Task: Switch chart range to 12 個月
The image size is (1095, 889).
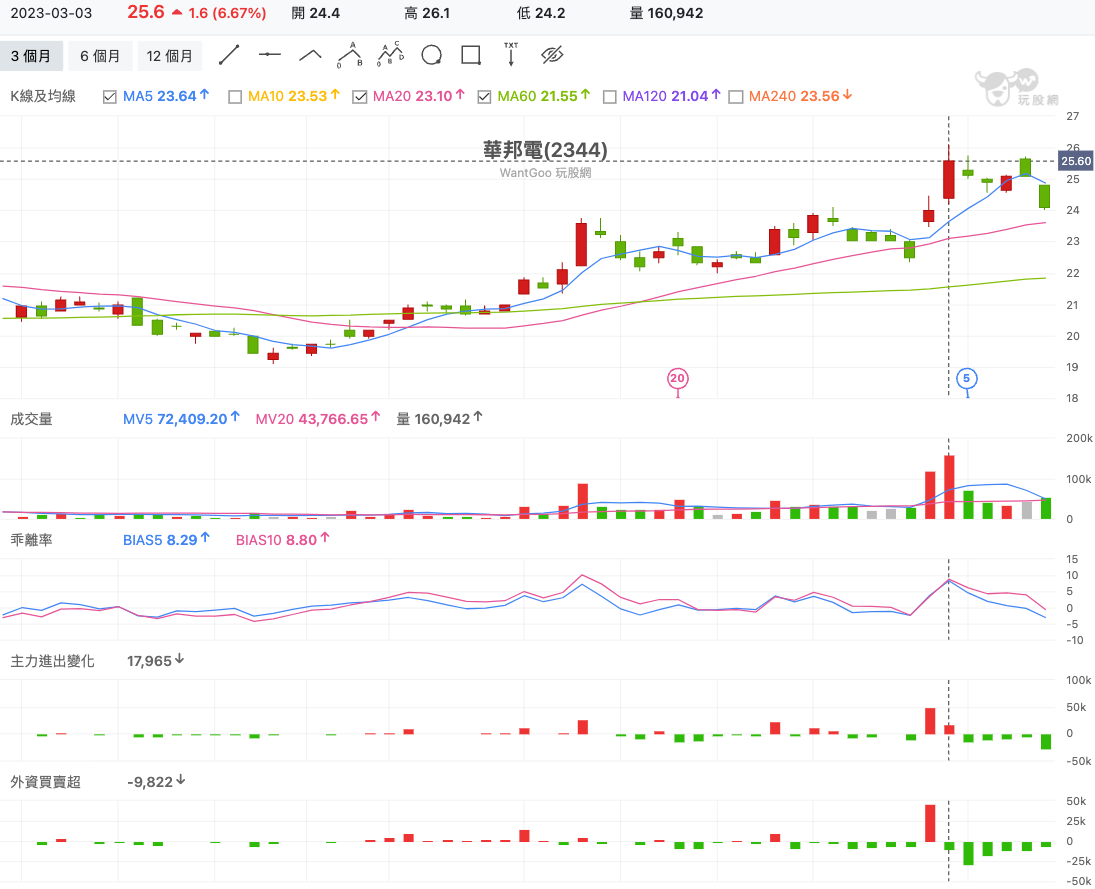Action: tap(170, 56)
